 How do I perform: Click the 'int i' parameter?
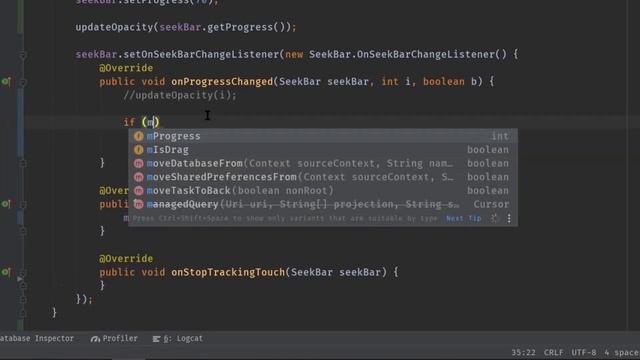coord(396,82)
